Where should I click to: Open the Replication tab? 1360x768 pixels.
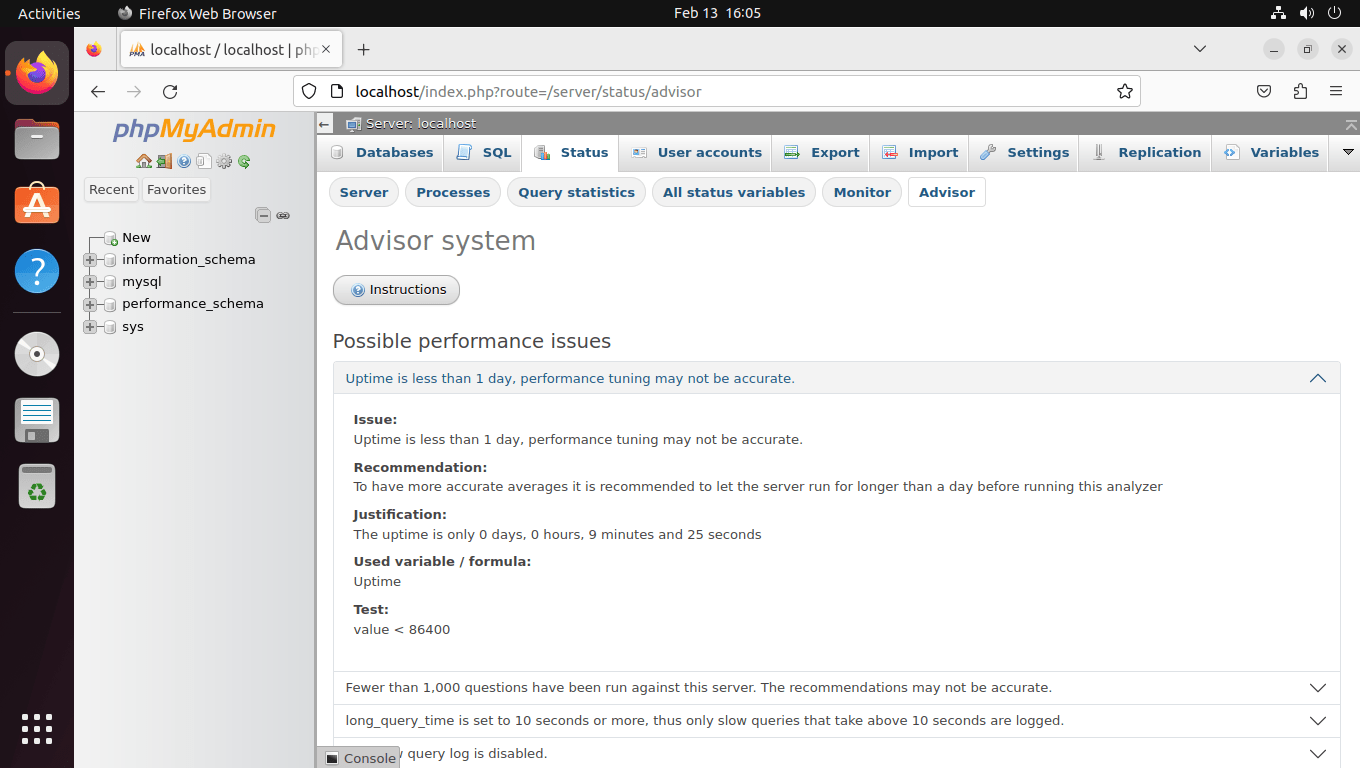(1145, 152)
